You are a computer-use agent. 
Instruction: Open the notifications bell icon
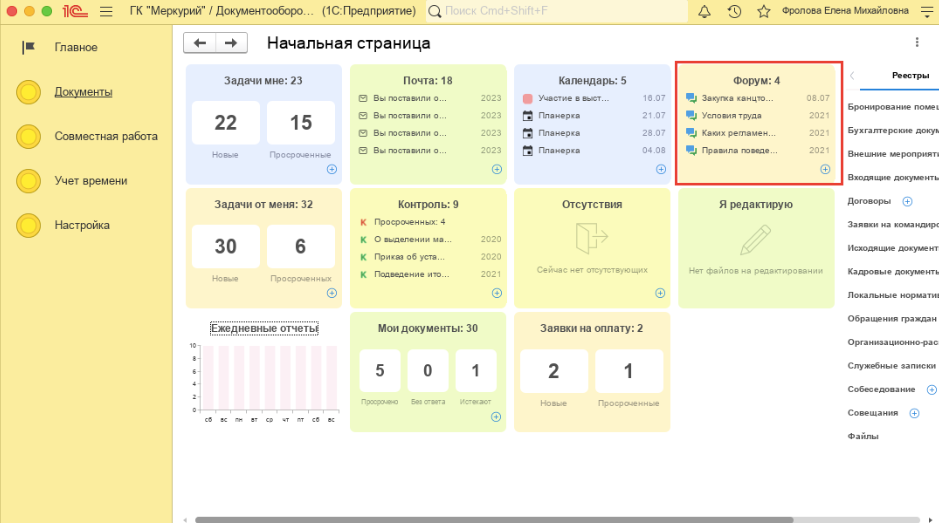coord(704,11)
